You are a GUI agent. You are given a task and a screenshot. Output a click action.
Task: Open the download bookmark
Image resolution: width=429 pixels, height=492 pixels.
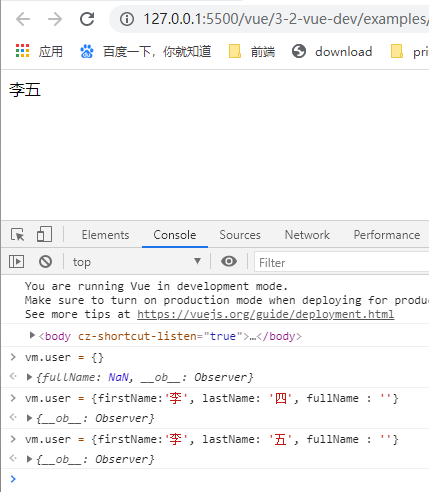[332, 52]
